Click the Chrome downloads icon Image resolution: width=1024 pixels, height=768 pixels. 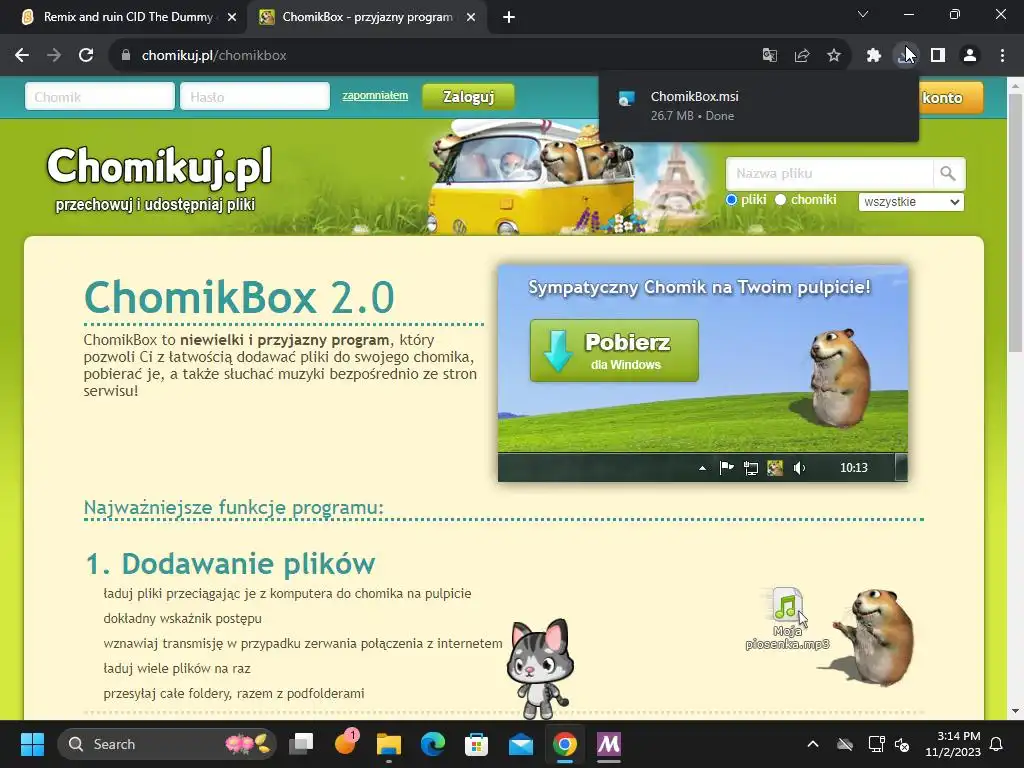(x=906, y=56)
